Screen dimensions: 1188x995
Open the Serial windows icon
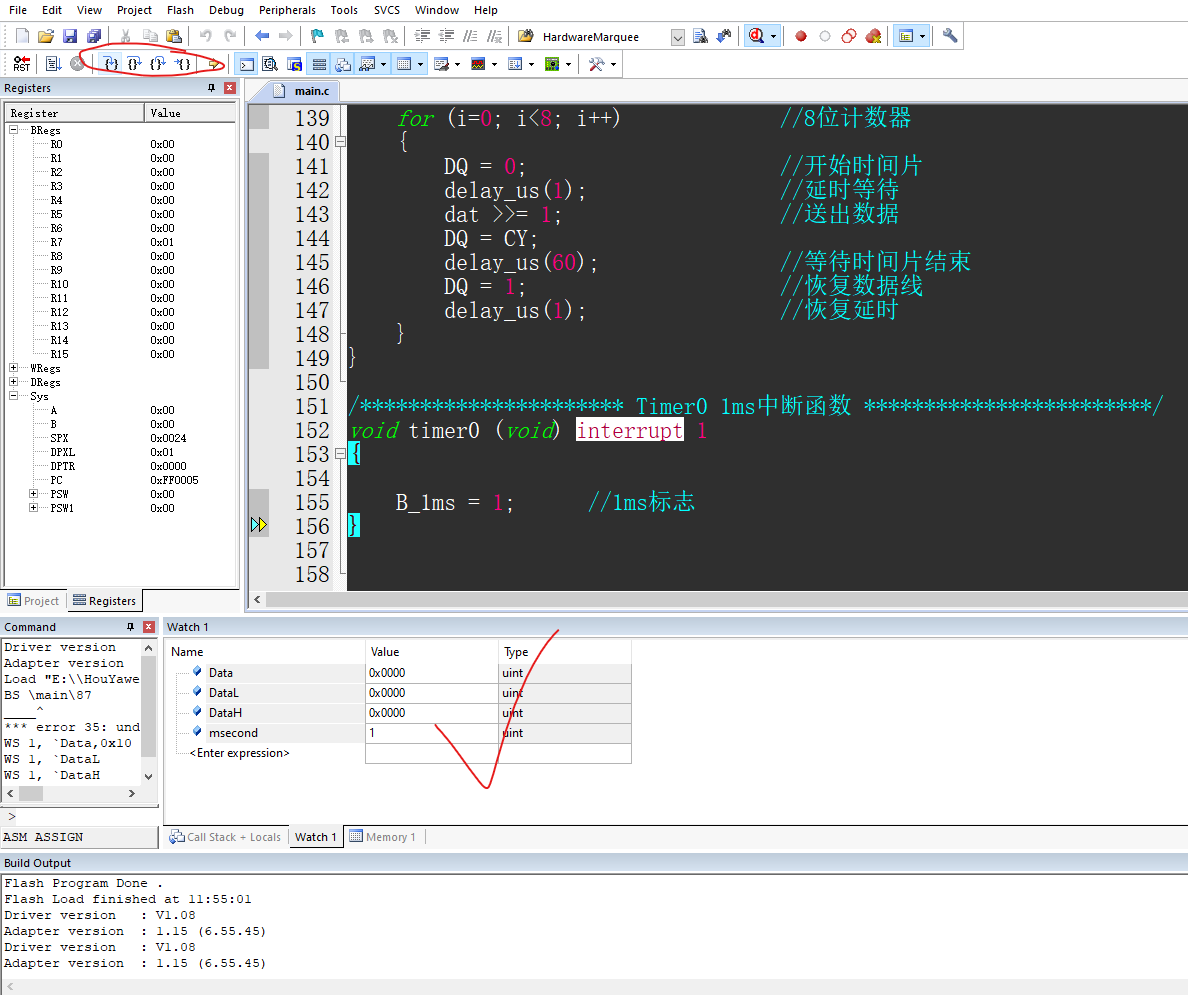[442, 64]
